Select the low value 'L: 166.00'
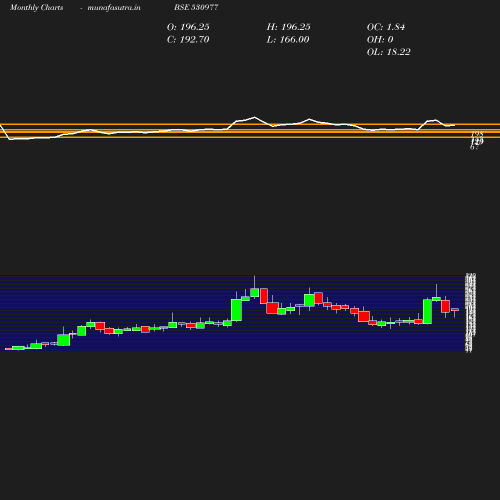Screen dimensions: 500x500 click(x=288, y=39)
